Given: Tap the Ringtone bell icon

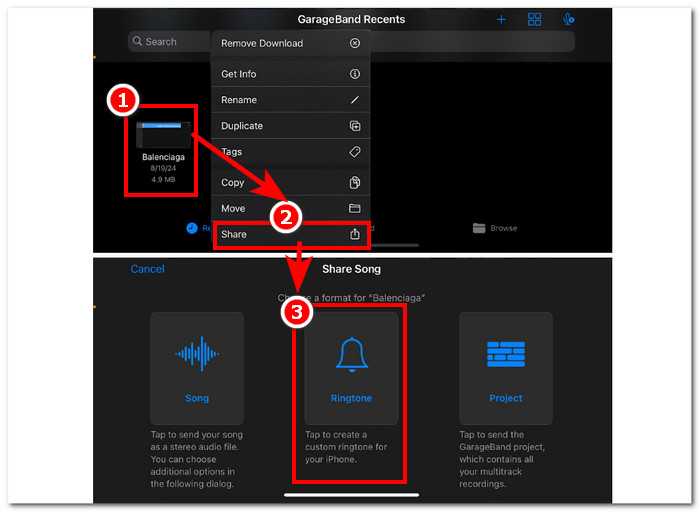Looking at the screenshot, I should [352, 354].
